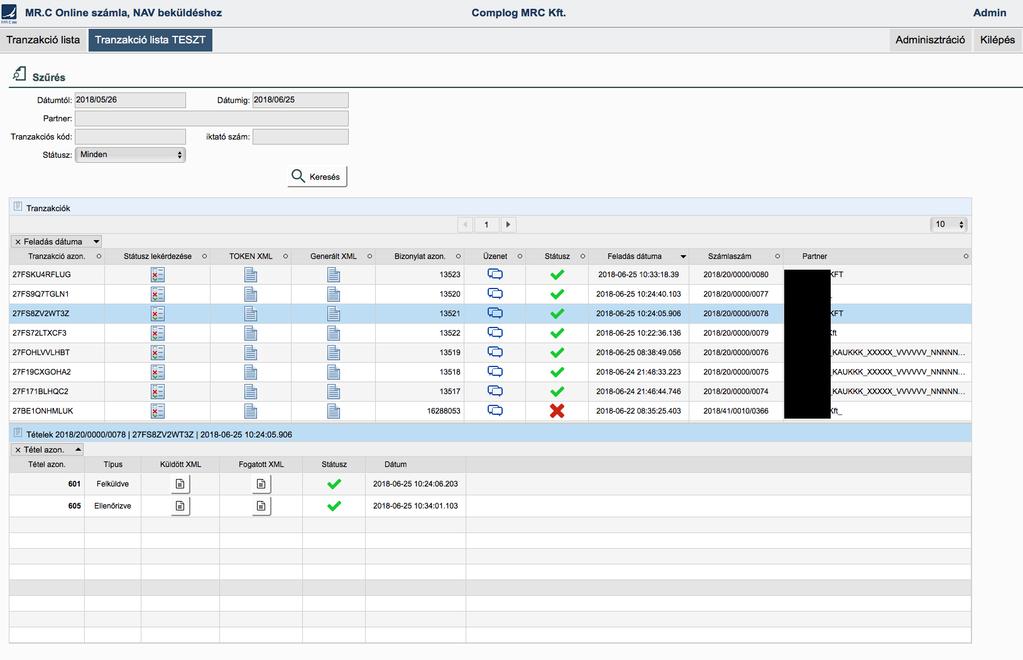Sort by Üzenet column header
This screenshot has width=1023, height=660.
pyautogui.click(x=495, y=256)
